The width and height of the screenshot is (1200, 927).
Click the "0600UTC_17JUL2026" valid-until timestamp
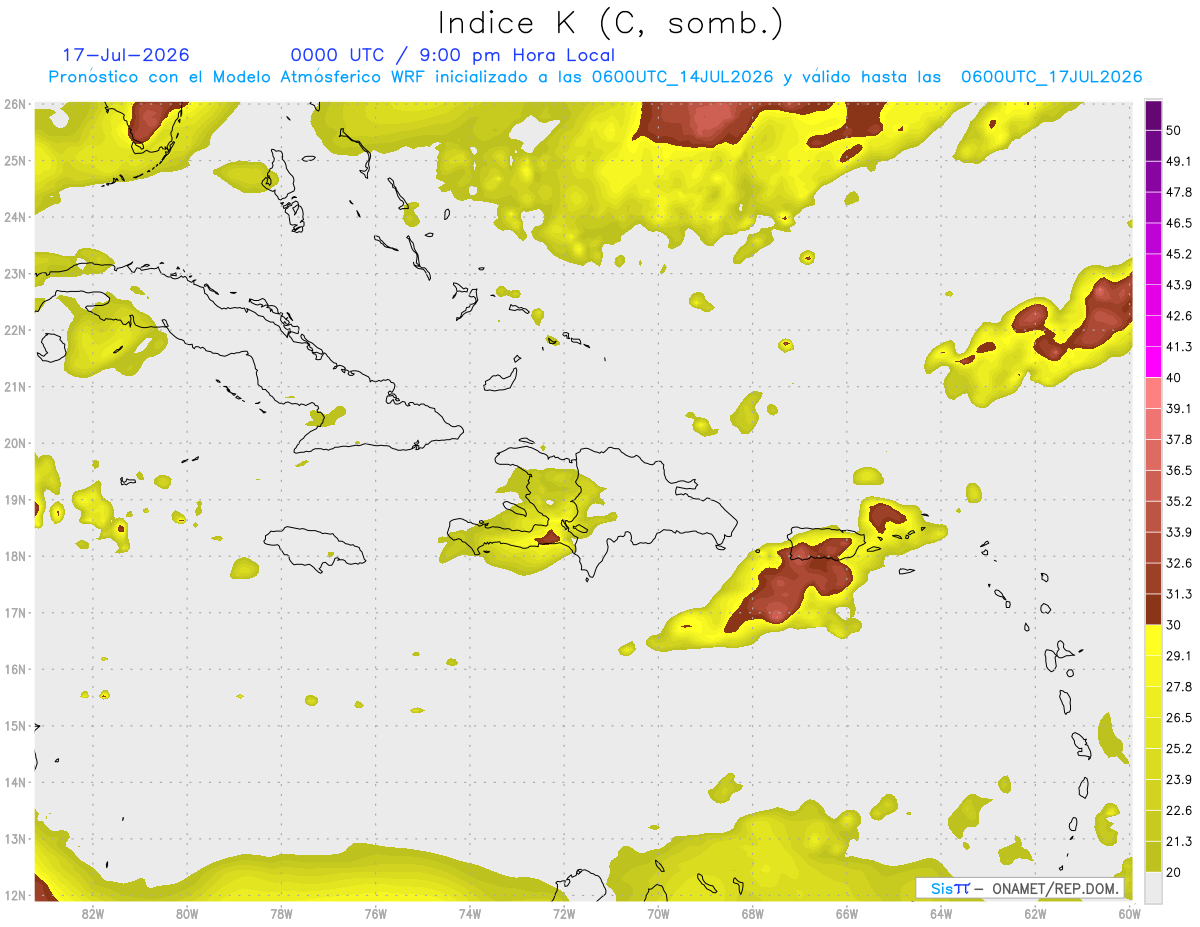click(x=1051, y=77)
